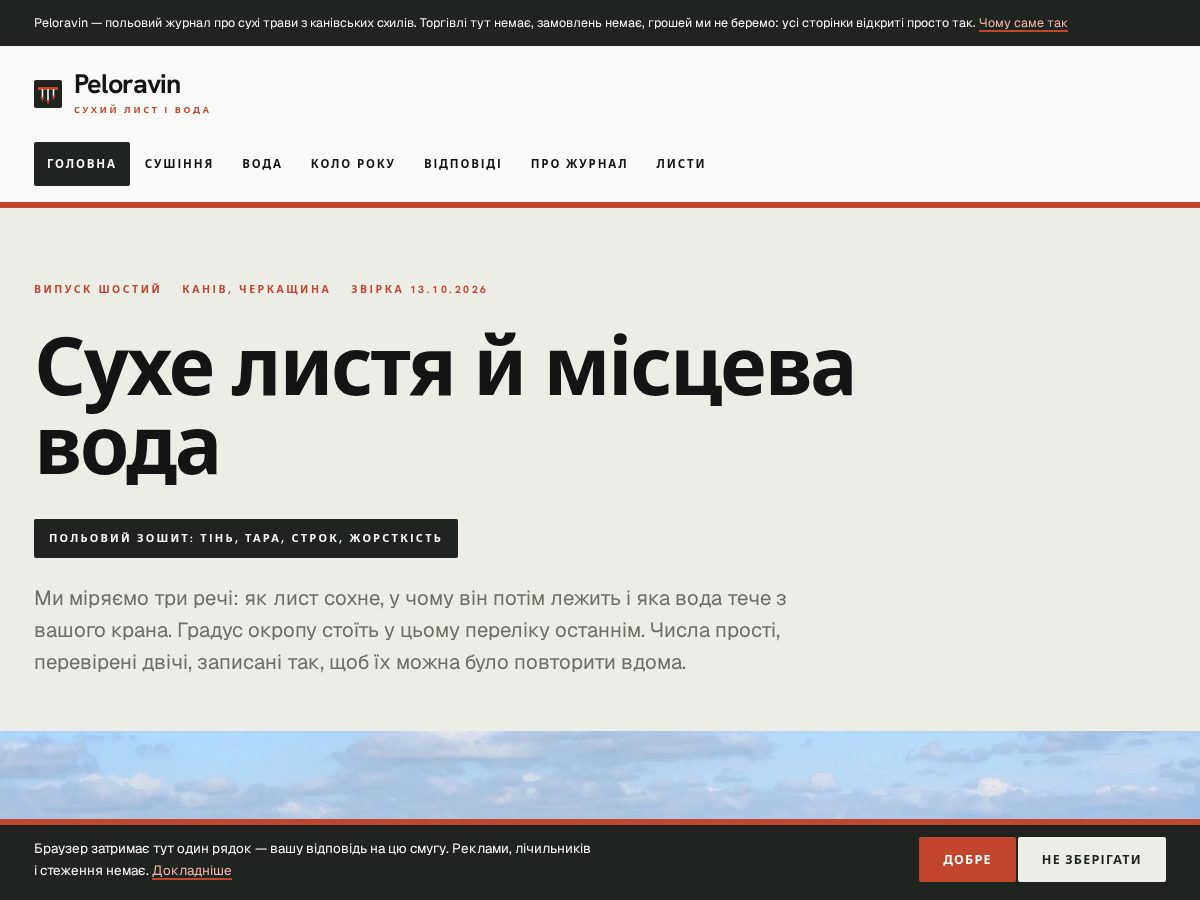Click the 'Звірка 13.10.2026' date label
Viewport: 1200px width, 900px height.
tap(419, 289)
